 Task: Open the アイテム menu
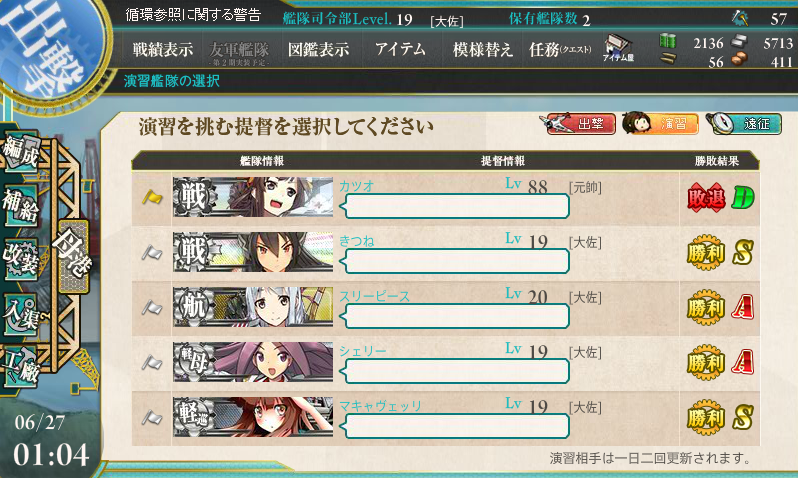tap(400, 49)
